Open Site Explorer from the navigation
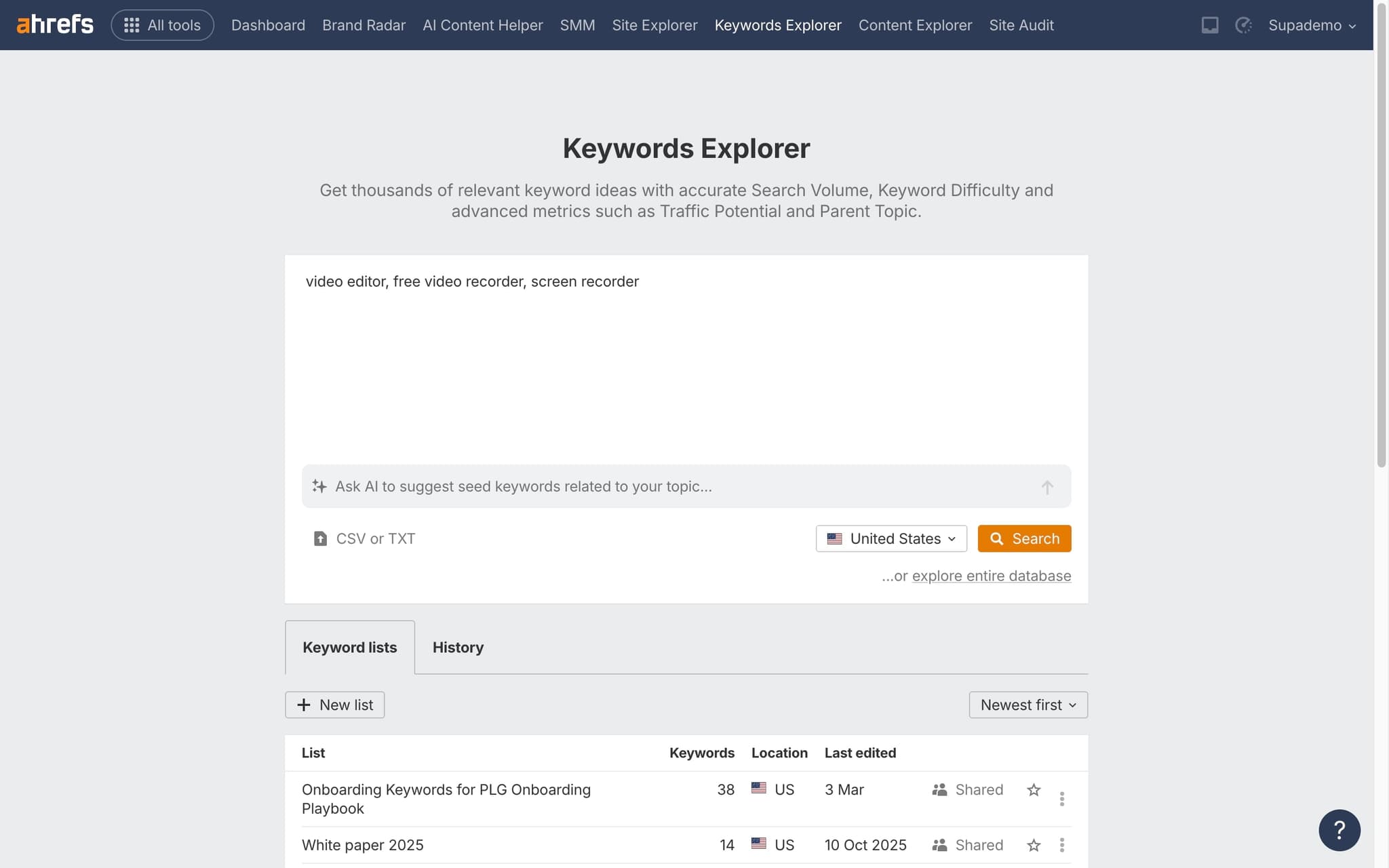1389x868 pixels. tap(654, 25)
